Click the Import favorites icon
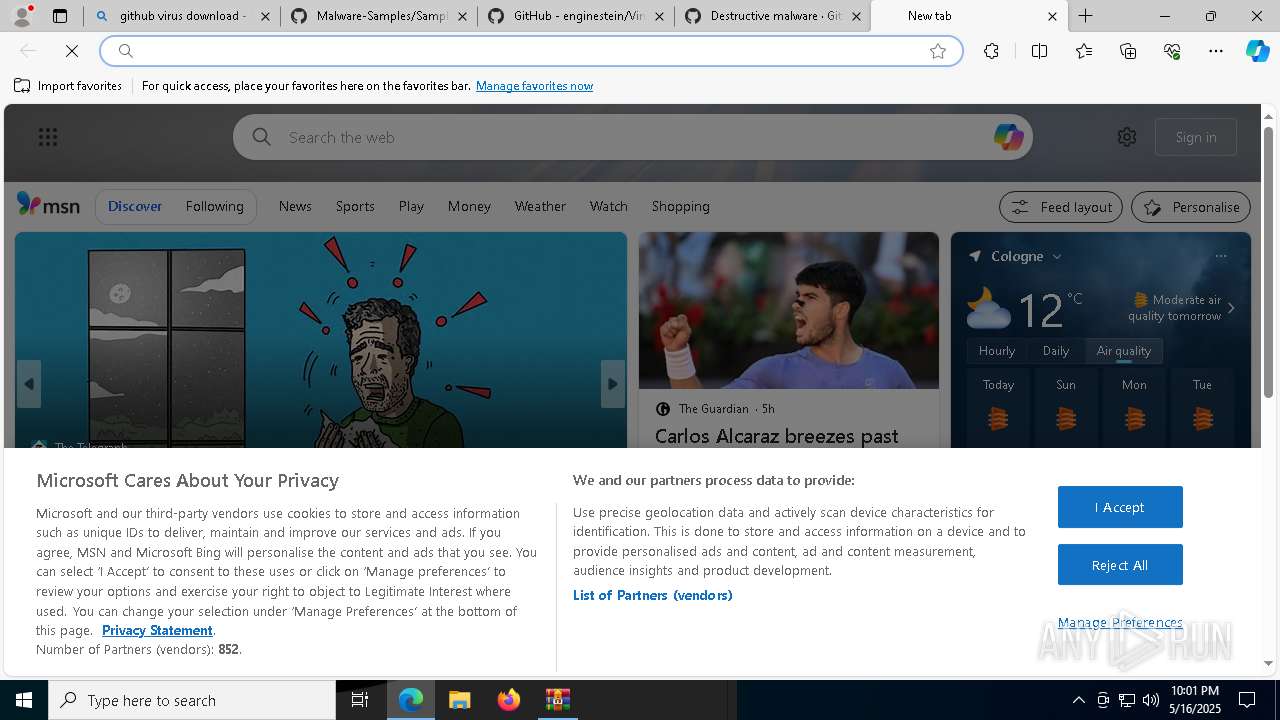The width and height of the screenshot is (1280, 720). 22,86
